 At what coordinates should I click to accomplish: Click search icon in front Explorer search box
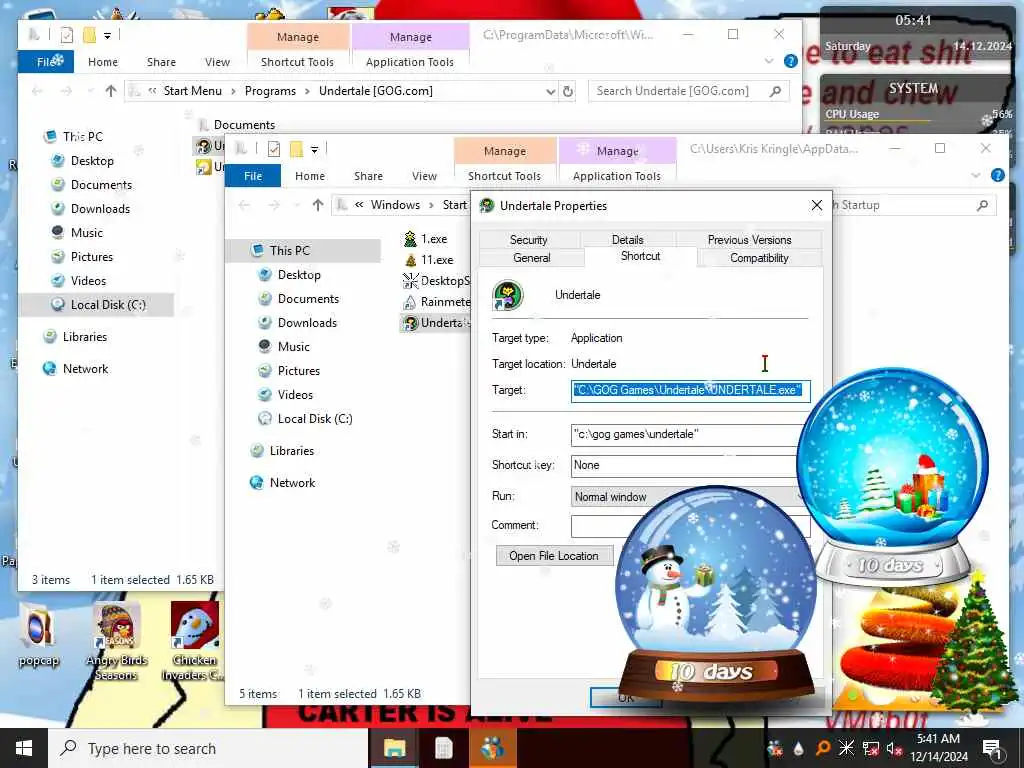982,206
